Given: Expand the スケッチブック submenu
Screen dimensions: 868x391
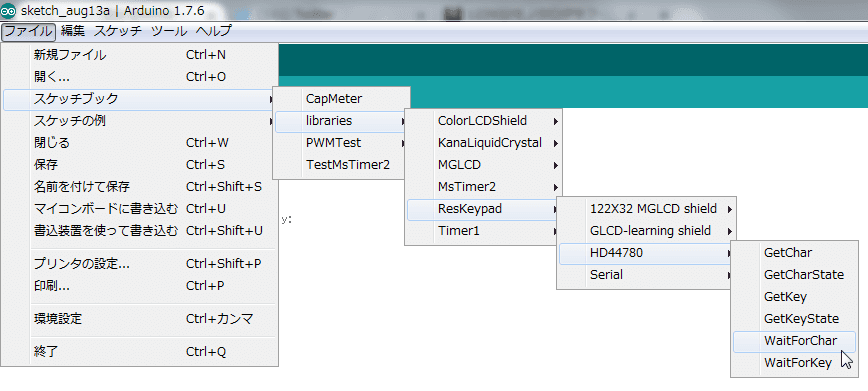Looking at the screenshot, I should coord(140,99).
